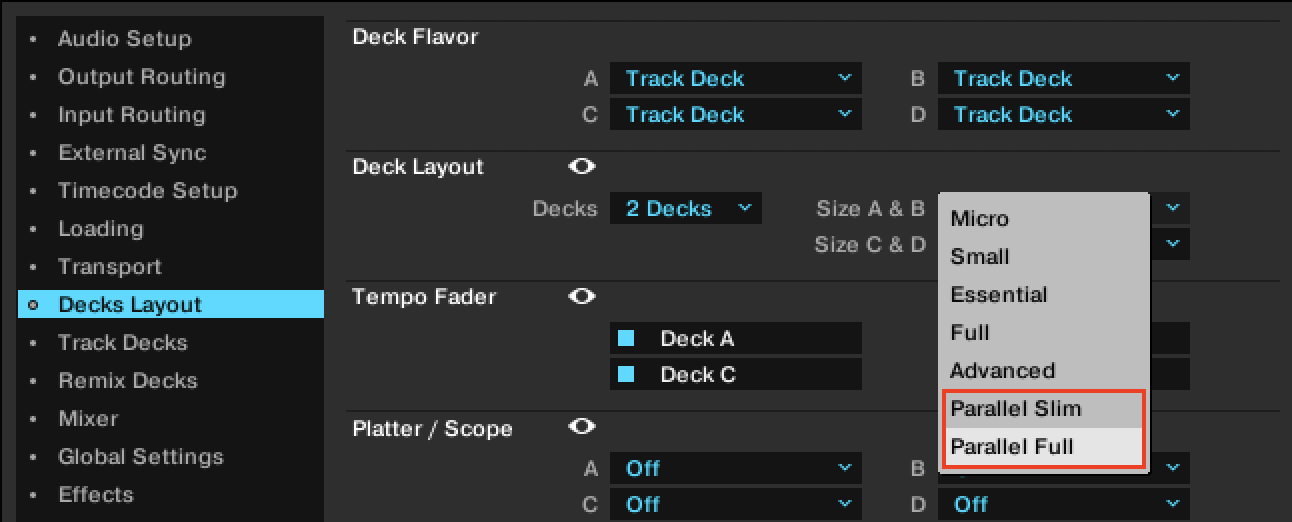Open the Deck B flavor dropdown

click(x=1064, y=79)
